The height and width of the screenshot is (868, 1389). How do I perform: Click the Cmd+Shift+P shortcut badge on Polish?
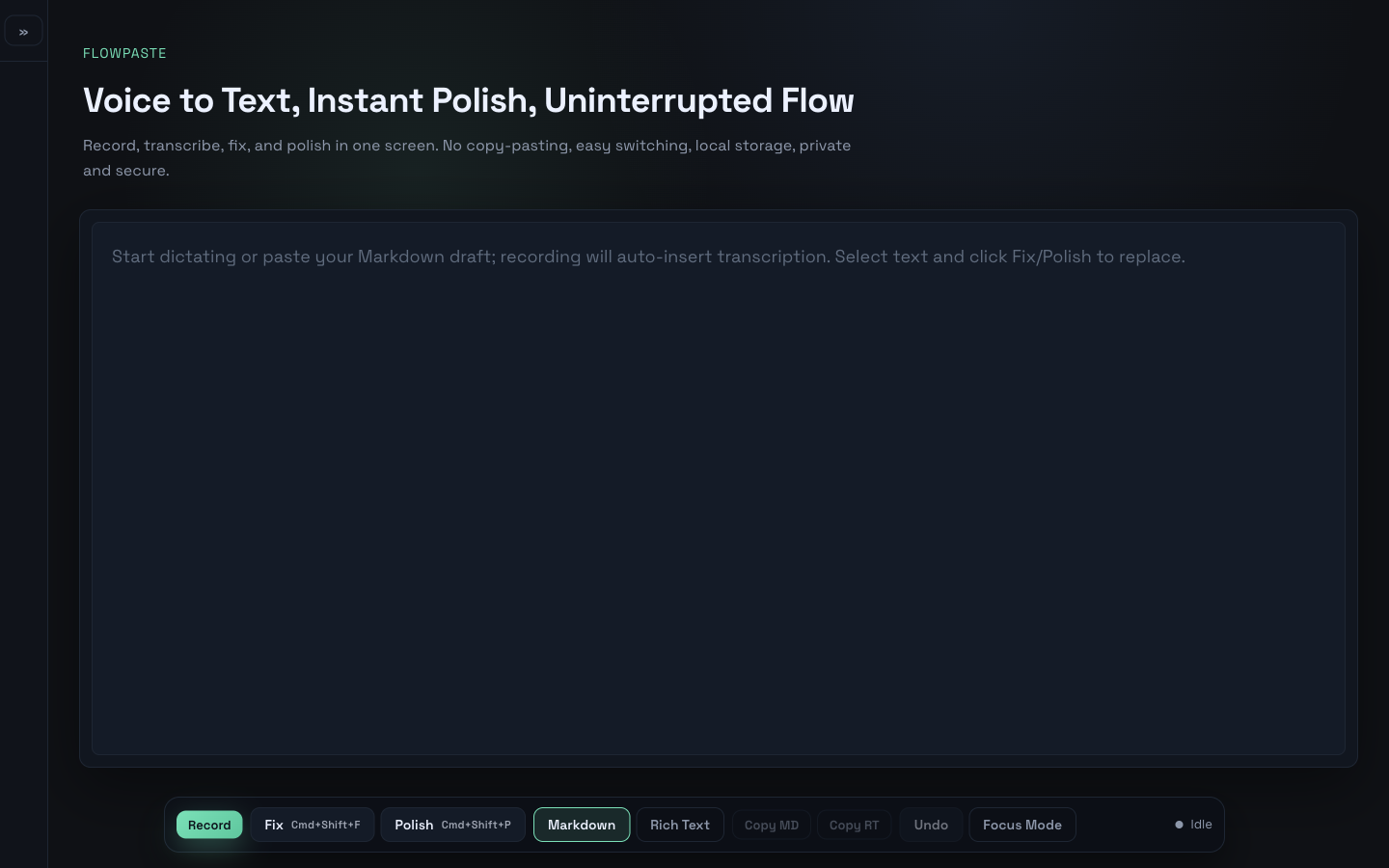point(476,825)
